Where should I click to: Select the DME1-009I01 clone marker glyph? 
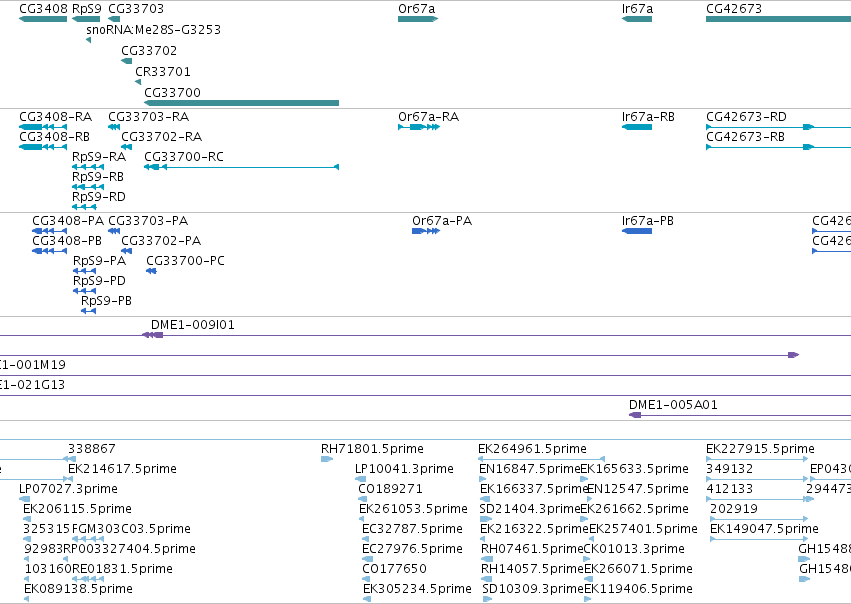click(x=153, y=335)
